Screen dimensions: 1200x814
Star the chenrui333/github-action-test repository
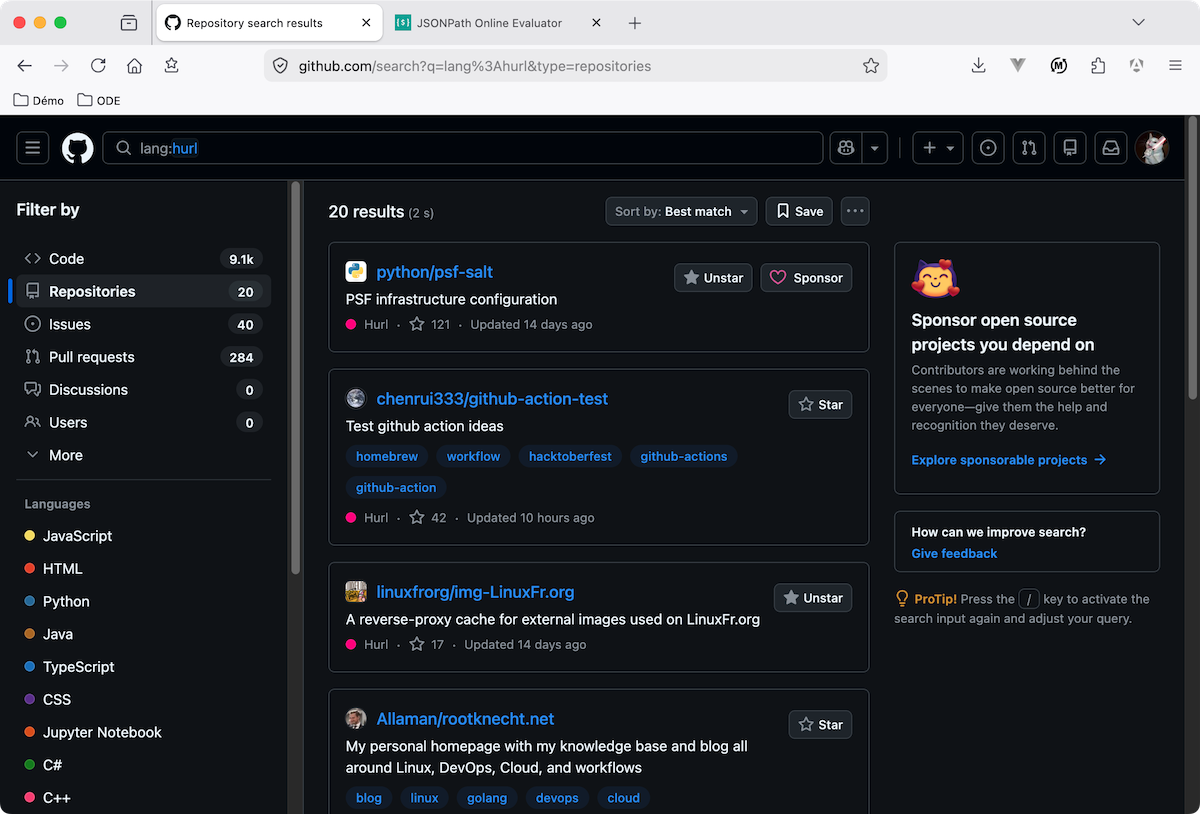coord(820,404)
